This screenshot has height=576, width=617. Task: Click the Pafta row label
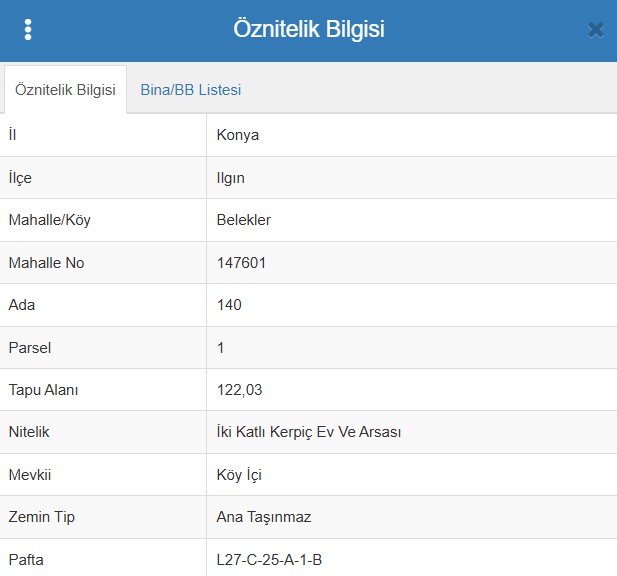[x=26, y=559]
